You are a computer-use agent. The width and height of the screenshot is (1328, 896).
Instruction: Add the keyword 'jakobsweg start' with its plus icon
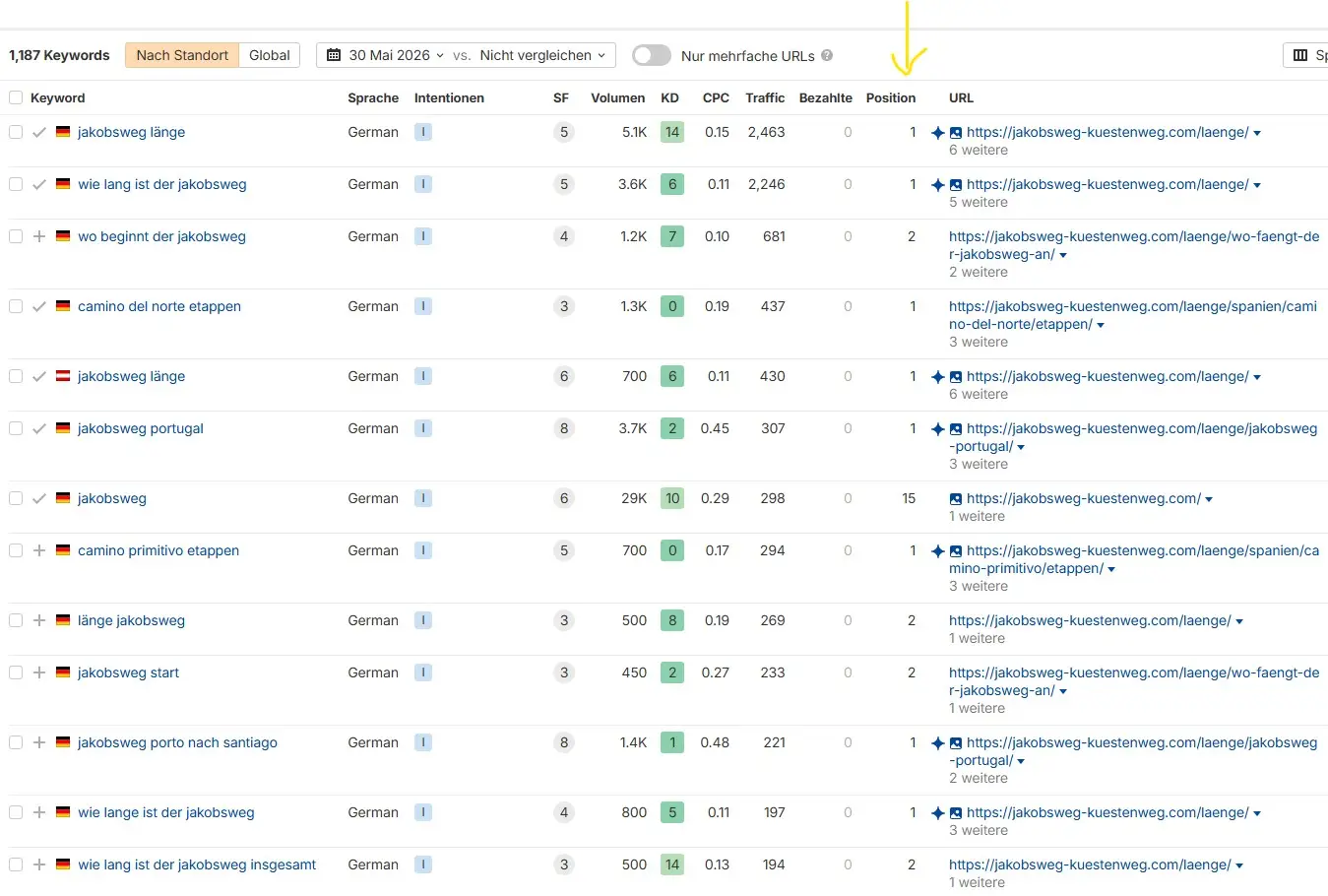[39, 672]
